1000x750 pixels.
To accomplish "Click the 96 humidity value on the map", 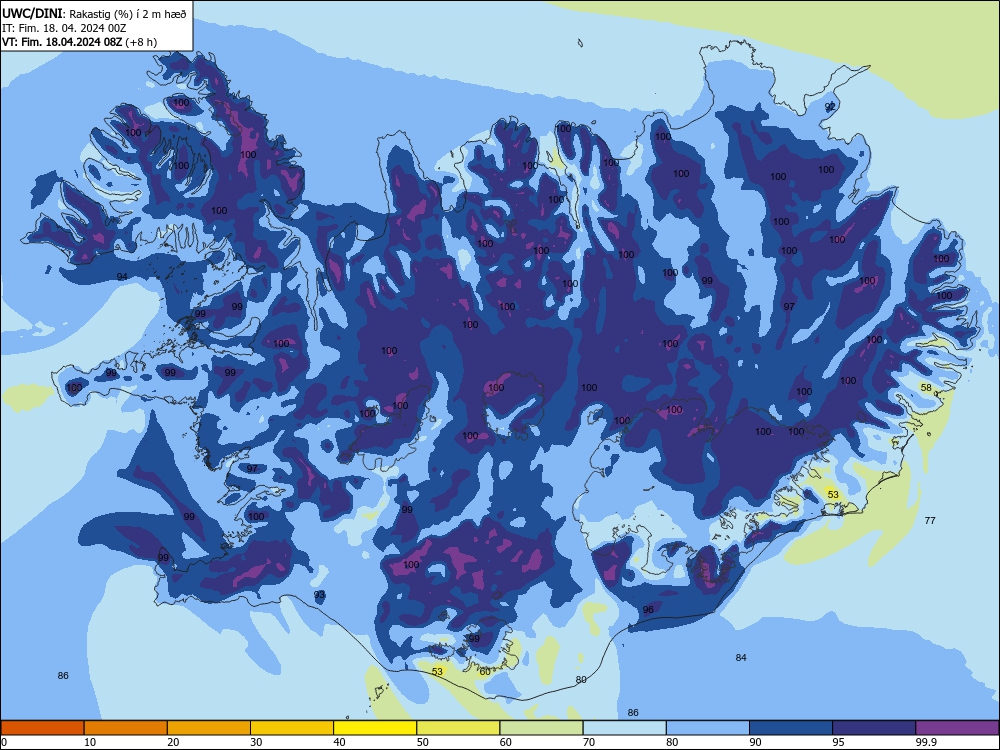I will point(648,610).
